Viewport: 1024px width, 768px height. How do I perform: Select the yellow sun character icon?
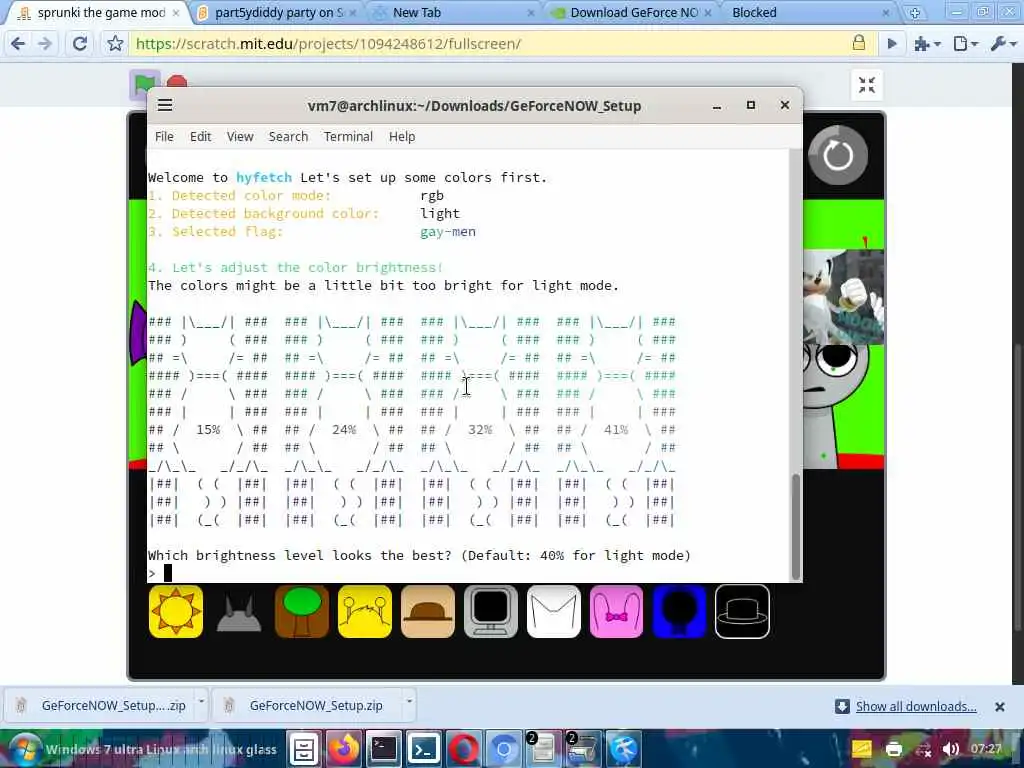coord(176,611)
